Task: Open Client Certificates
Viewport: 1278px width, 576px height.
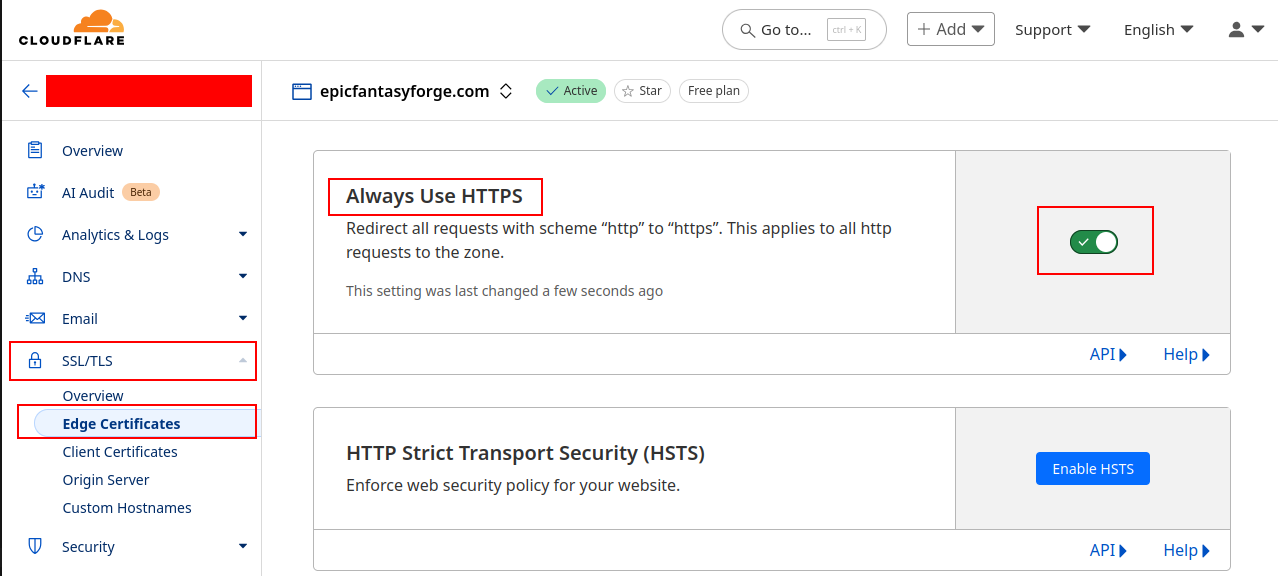Action: pyautogui.click(x=120, y=452)
